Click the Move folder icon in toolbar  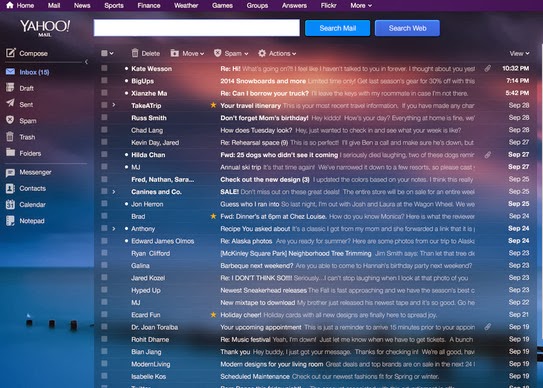tap(175, 53)
